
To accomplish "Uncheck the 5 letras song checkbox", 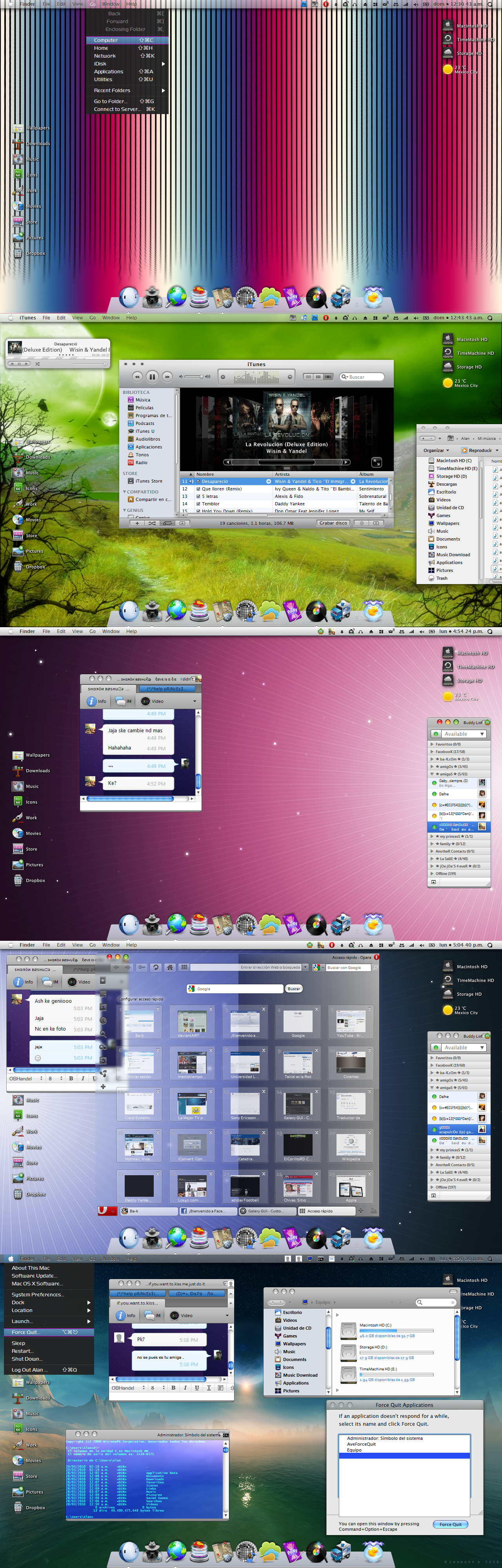I will click(198, 496).
